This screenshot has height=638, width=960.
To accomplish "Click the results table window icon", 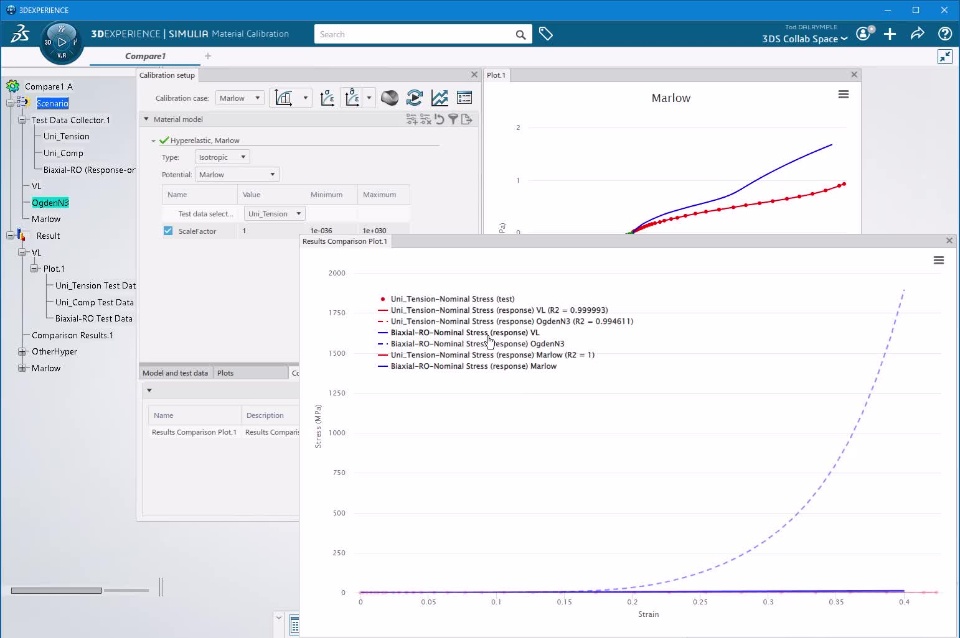I will coord(465,98).
